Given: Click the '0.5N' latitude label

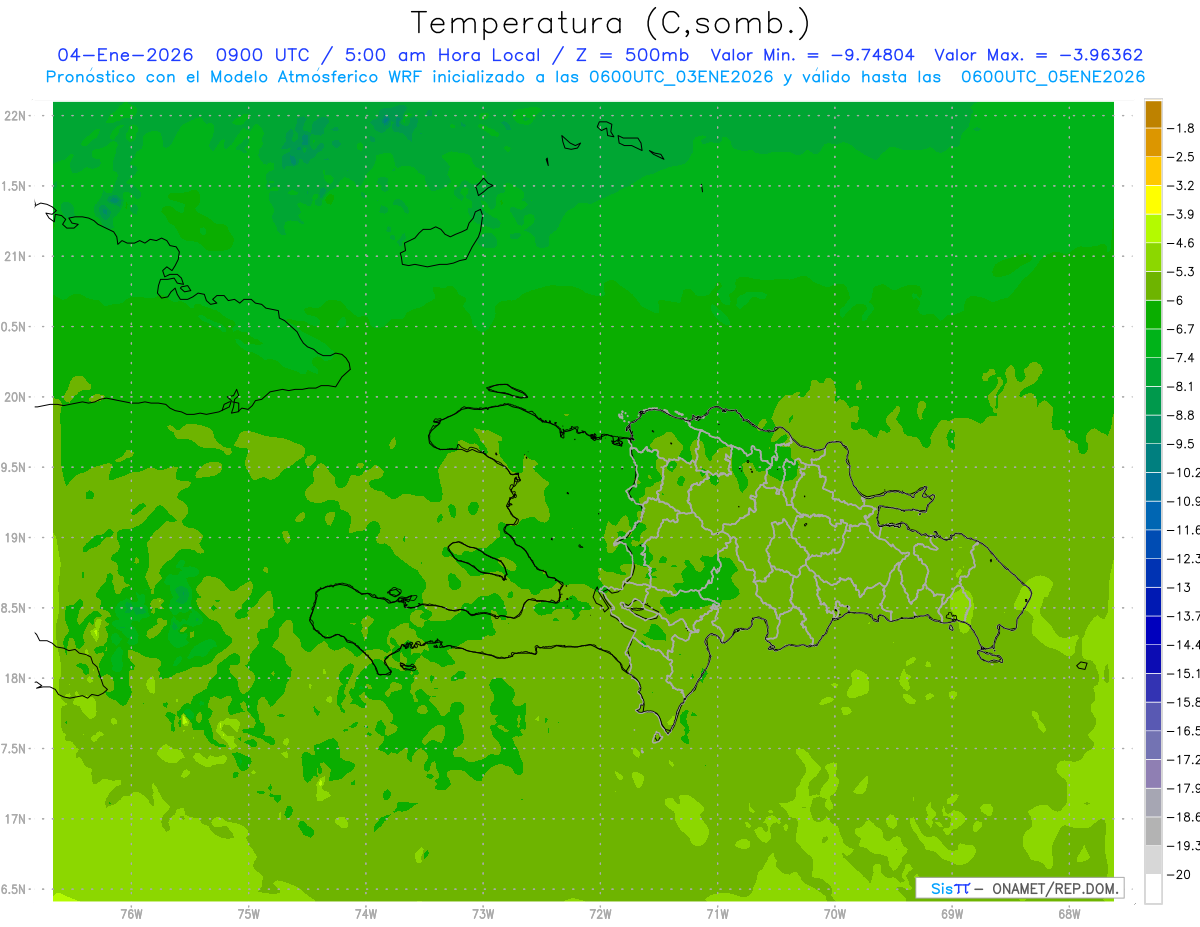Looking at the screenshot, I should point(13,327).
